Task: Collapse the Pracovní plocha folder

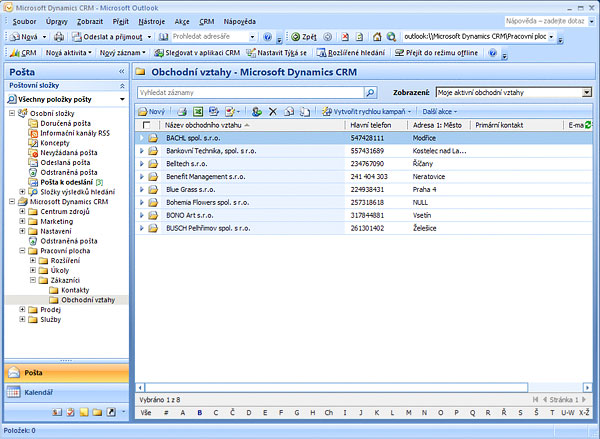Action: point(22,250)
